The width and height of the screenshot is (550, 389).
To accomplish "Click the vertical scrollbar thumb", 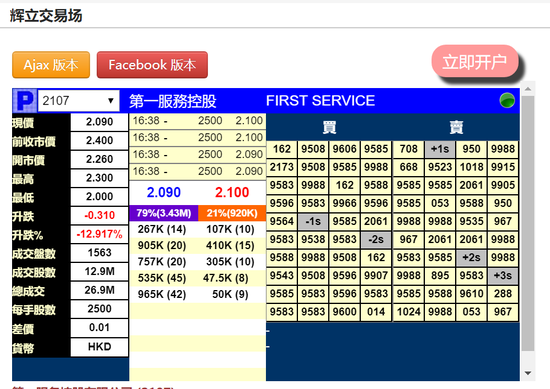I will (528, 223).
